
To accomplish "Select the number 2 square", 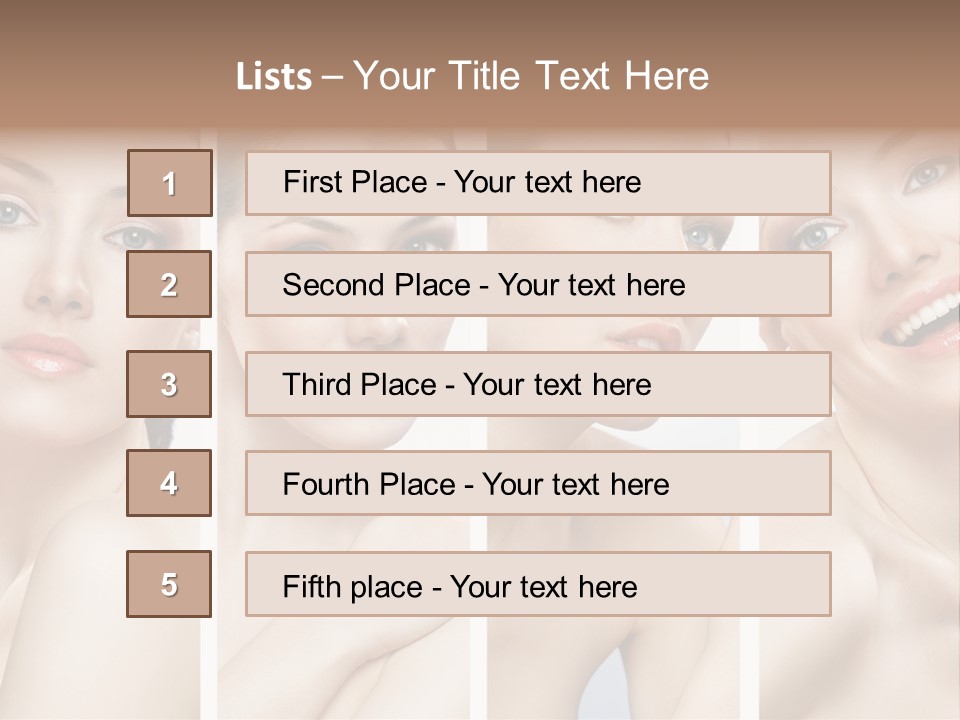I will click(x=169, y=284).
